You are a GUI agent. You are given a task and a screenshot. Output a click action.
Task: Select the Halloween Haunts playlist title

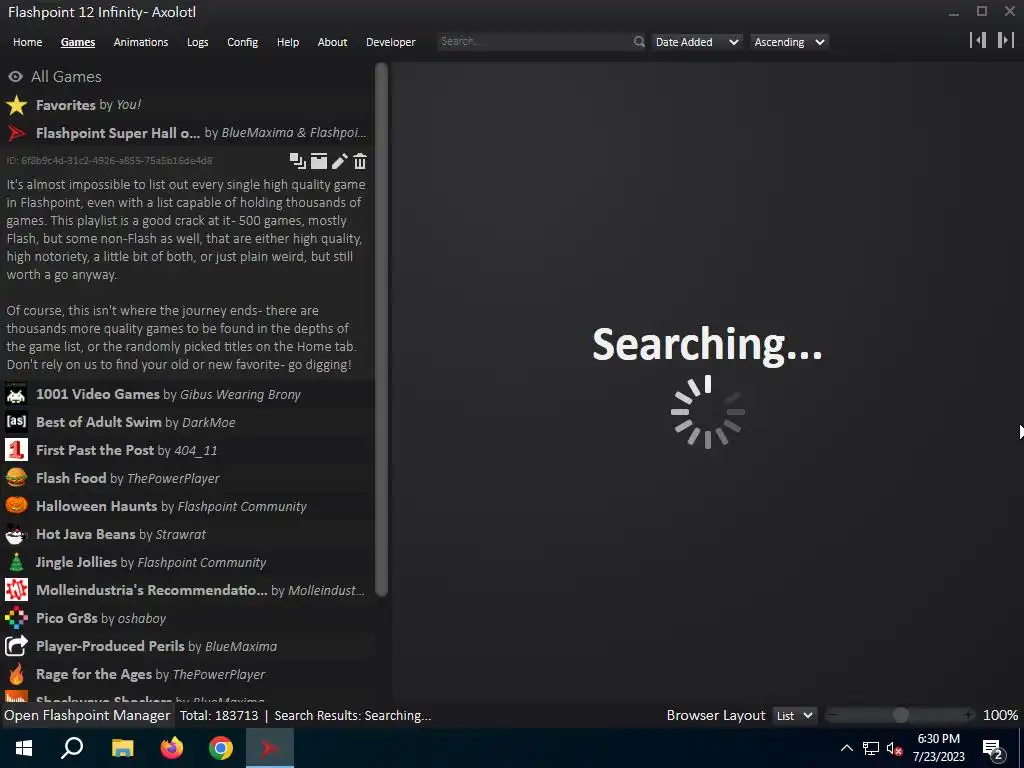click(97, 506)
